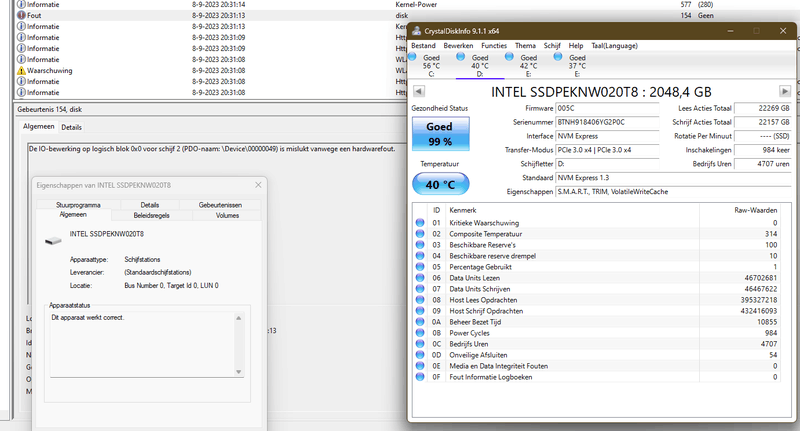
Task: Open the Thema menu
Action: (525, 45)
